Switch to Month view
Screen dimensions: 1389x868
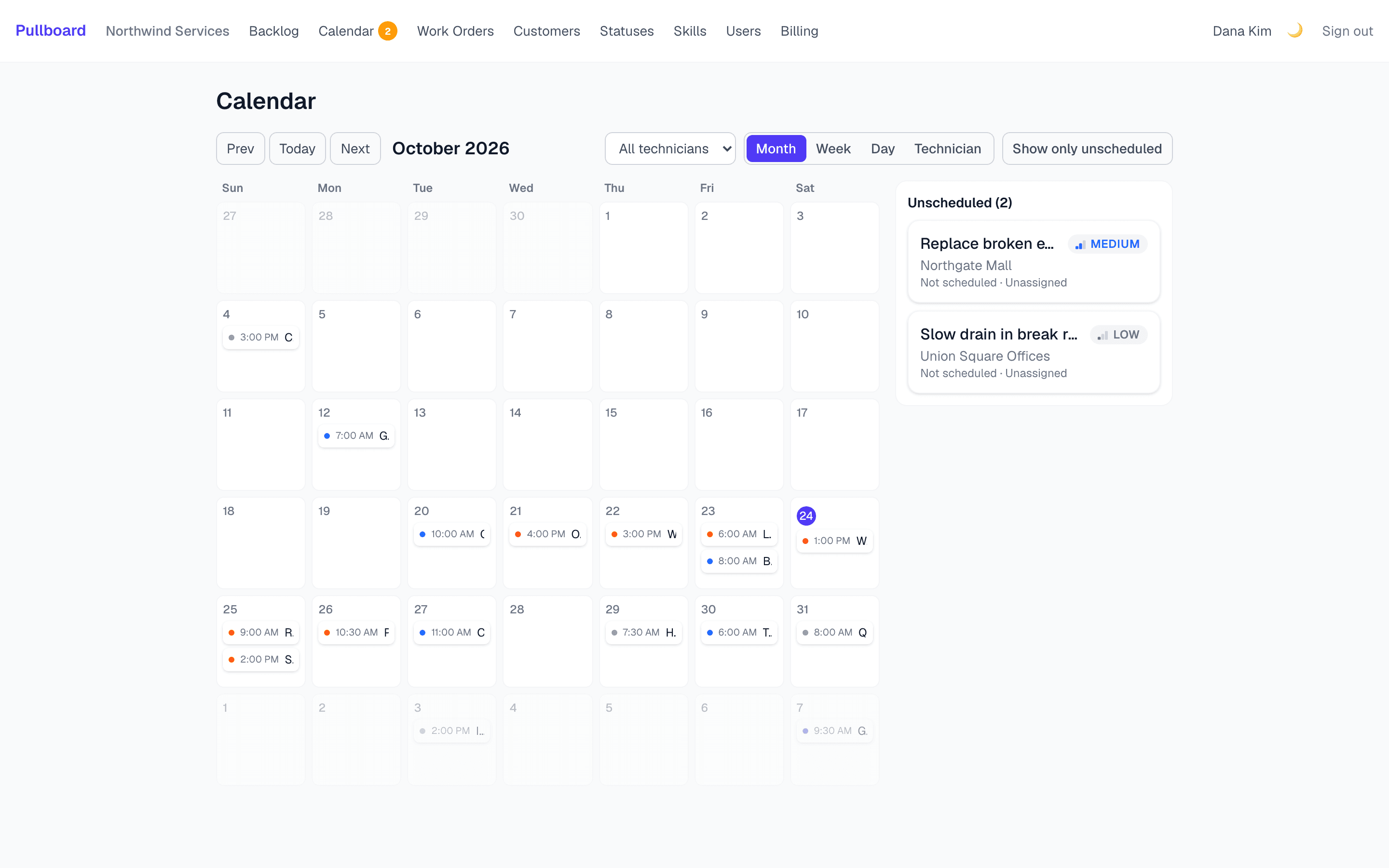click(776, 149)
